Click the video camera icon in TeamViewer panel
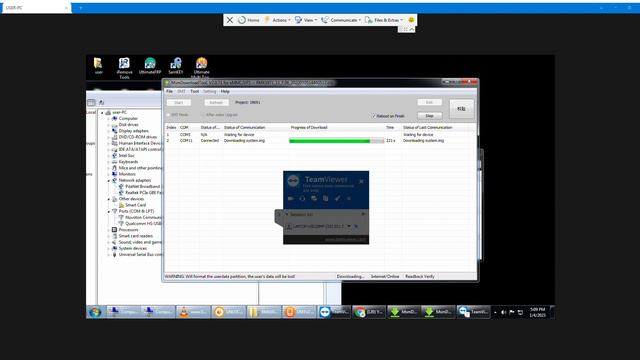 [291, 198]
